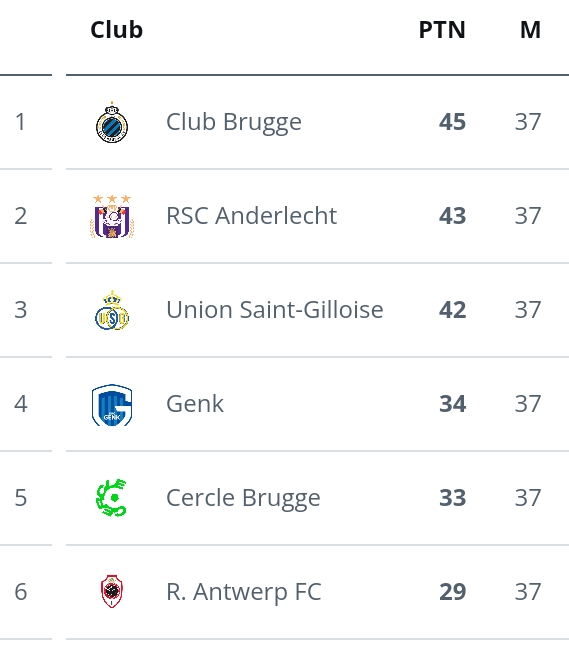Open the Union Saint-Gilloise team page
The image size is (569, 646).
(x=275, y=310)
